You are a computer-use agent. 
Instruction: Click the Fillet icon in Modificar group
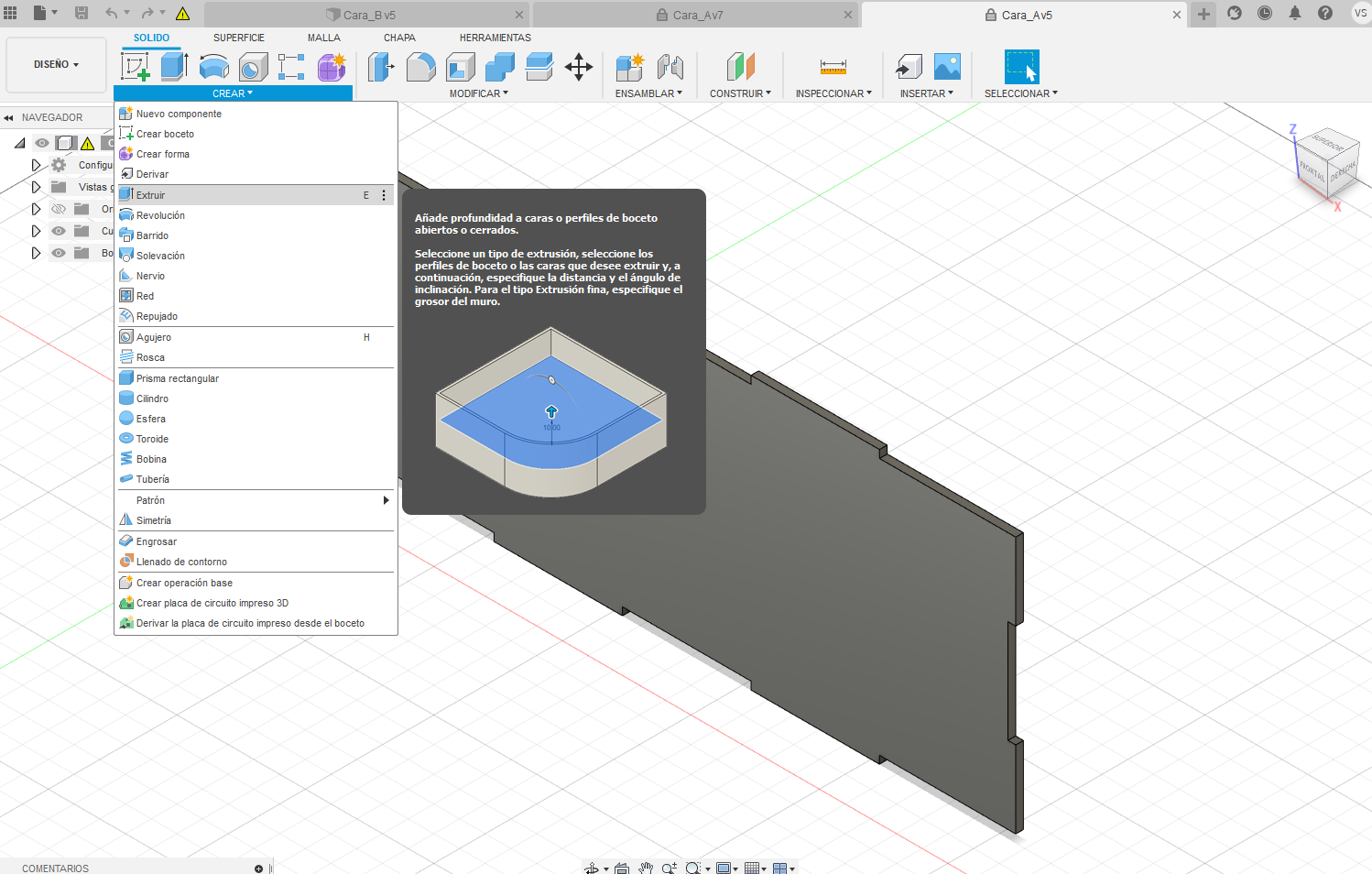pyautogui.click(x=420, y=67)
